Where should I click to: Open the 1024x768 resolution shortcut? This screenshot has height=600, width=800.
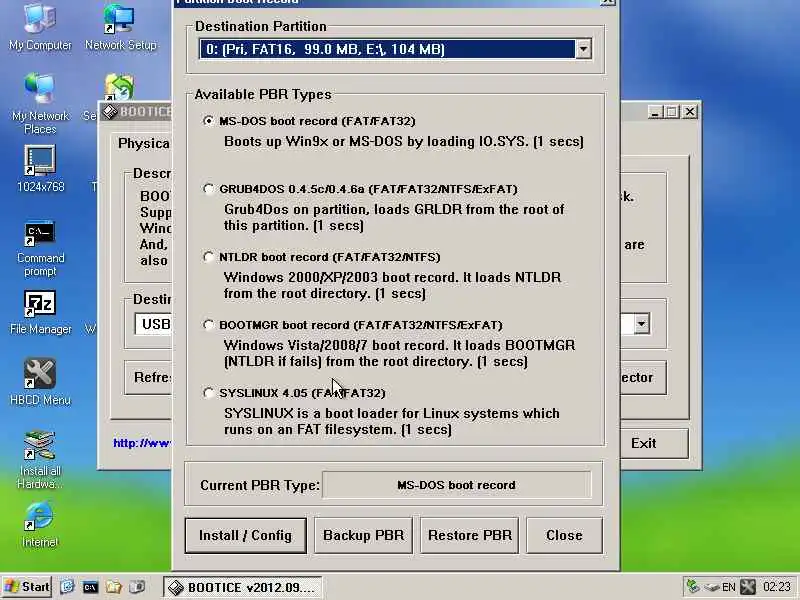point(40,168)
